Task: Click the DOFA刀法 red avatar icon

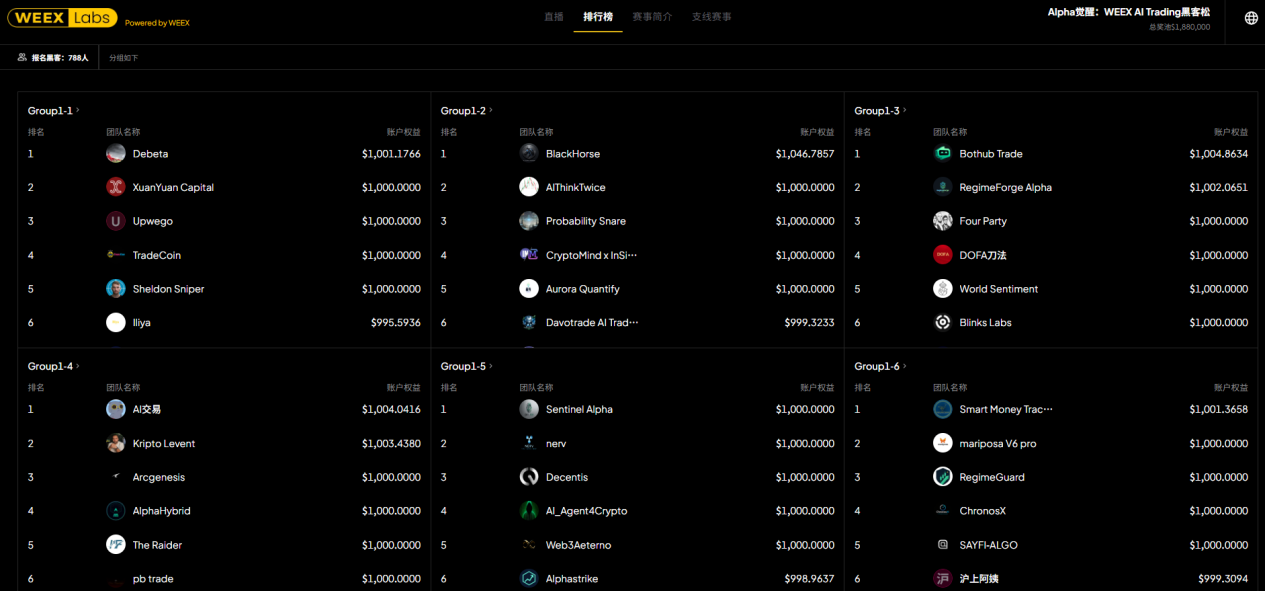Action: point(942,255)
